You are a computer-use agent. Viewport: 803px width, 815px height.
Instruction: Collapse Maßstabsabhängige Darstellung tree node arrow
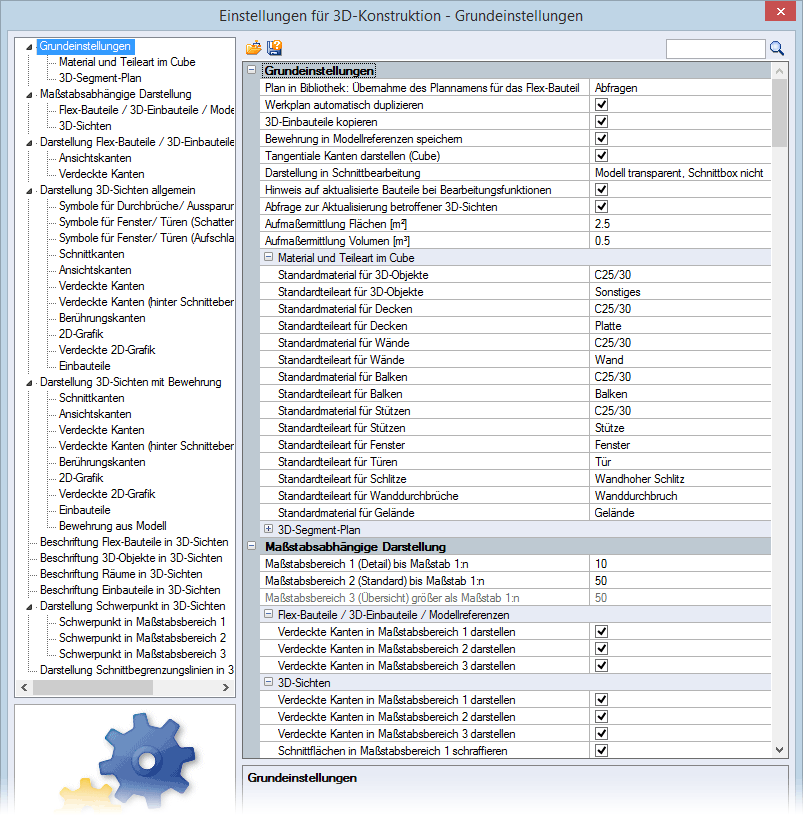point(29,95)
